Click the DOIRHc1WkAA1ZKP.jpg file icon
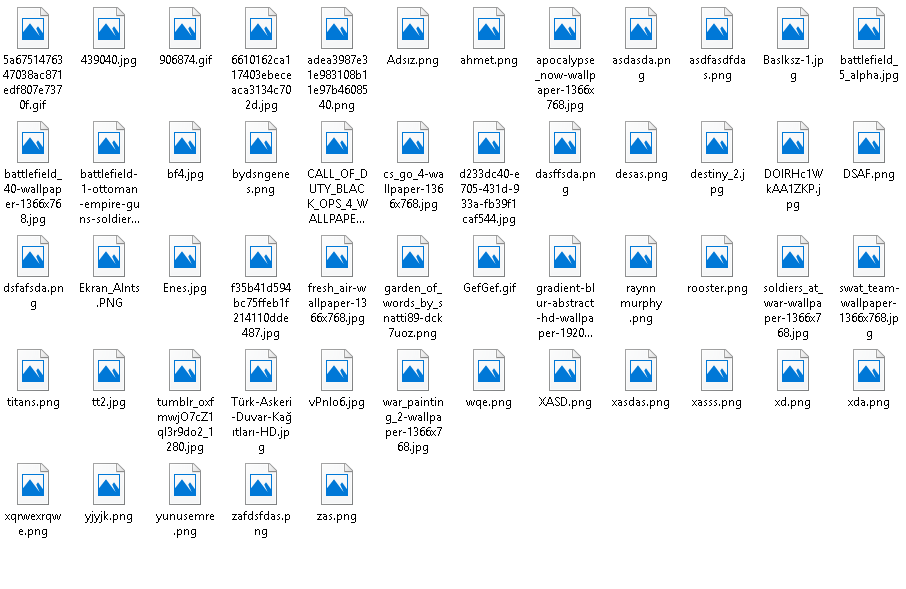The height and width of the screenshot is (589, 906). pyautogui.click(x=793, y=142)
